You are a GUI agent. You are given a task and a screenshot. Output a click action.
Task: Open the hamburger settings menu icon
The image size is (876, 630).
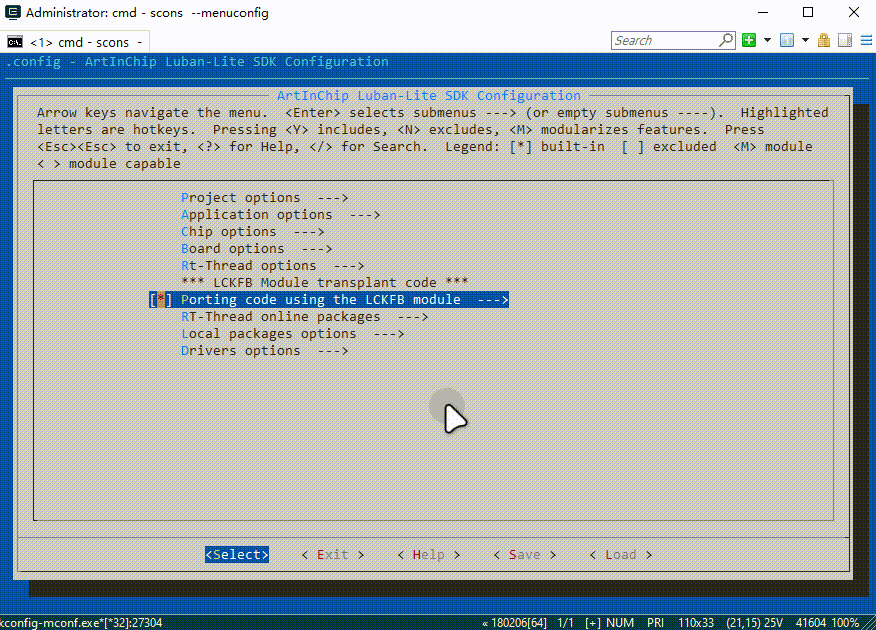pyautogui.click(x=864, y=41)
